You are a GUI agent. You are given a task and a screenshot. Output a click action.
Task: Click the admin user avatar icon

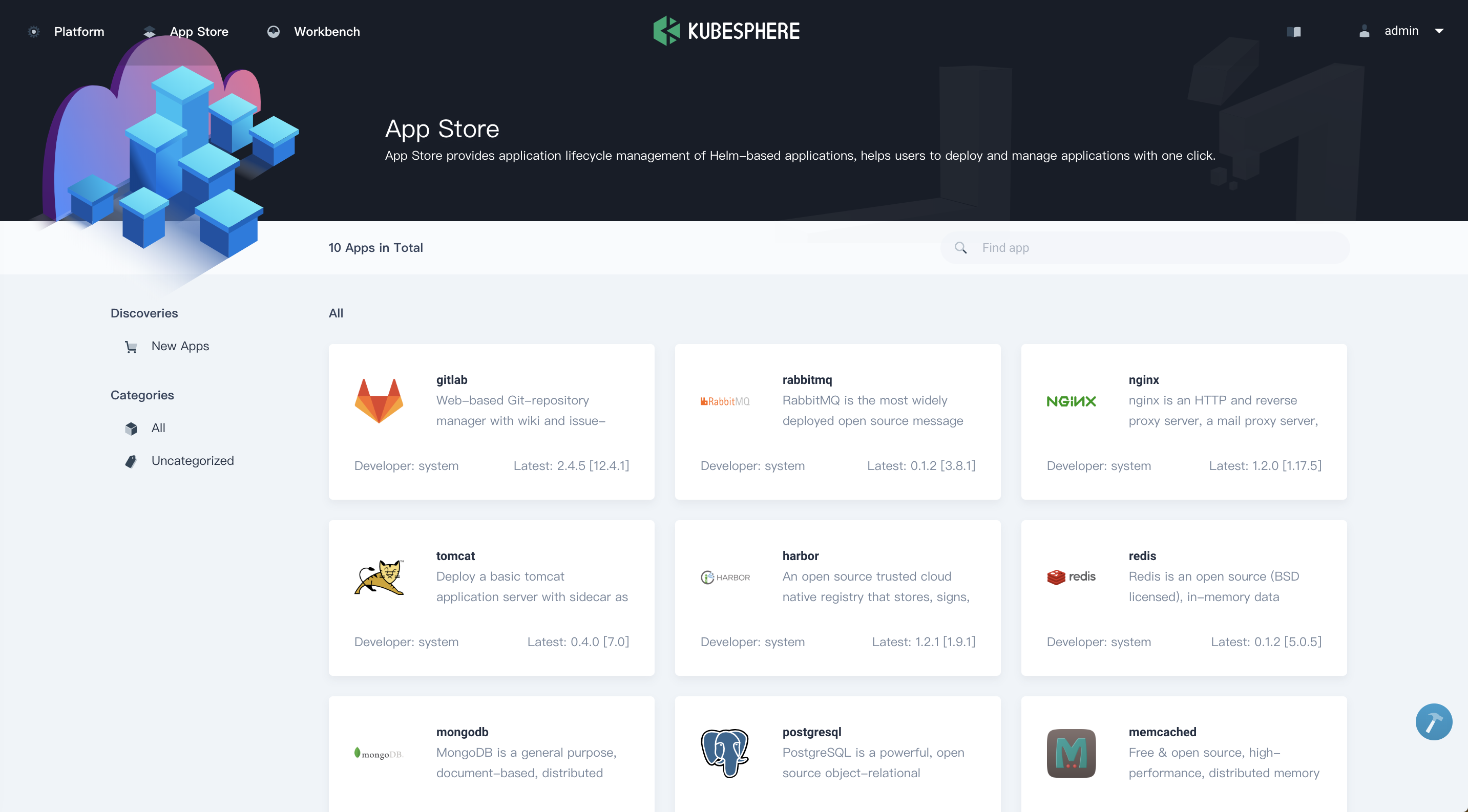click(1365, 31)
